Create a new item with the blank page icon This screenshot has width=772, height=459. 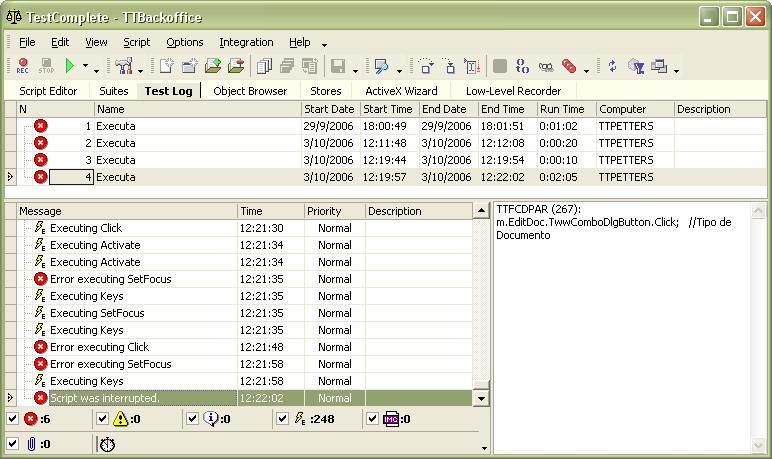click(166, 66)
